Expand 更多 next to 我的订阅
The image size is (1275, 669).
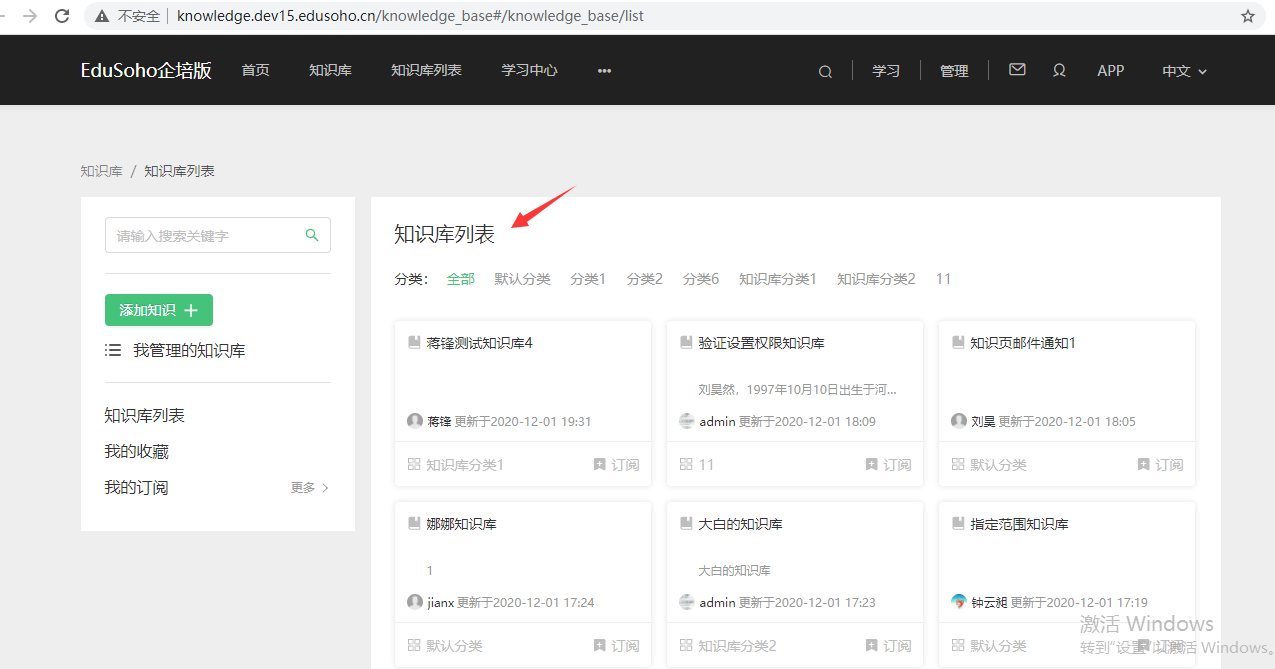click(310, 488)
